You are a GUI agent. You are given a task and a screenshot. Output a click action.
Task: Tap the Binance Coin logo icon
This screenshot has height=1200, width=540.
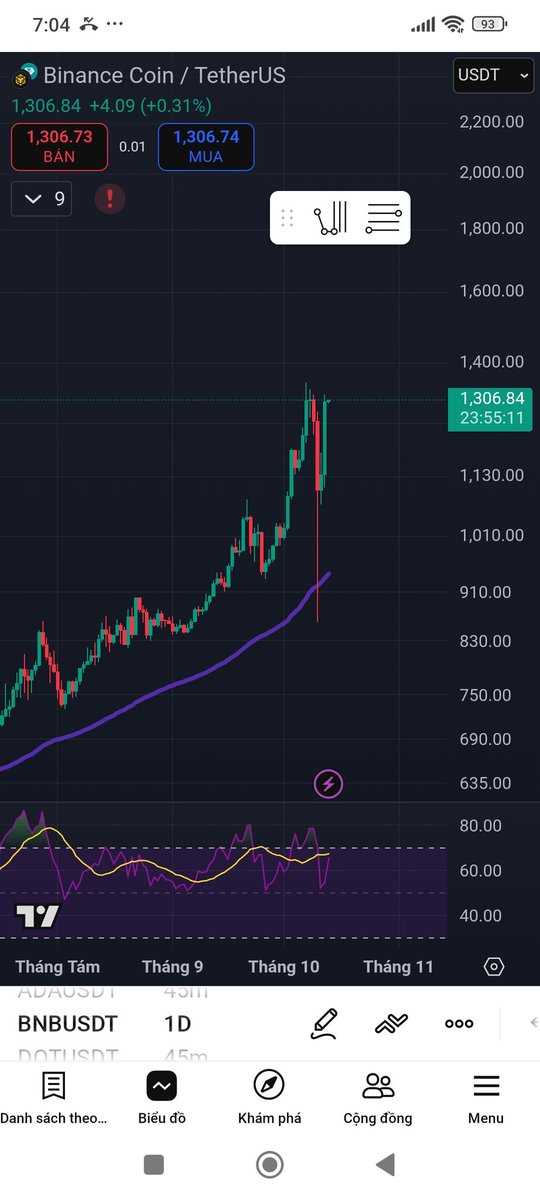(x=24, y=76)
